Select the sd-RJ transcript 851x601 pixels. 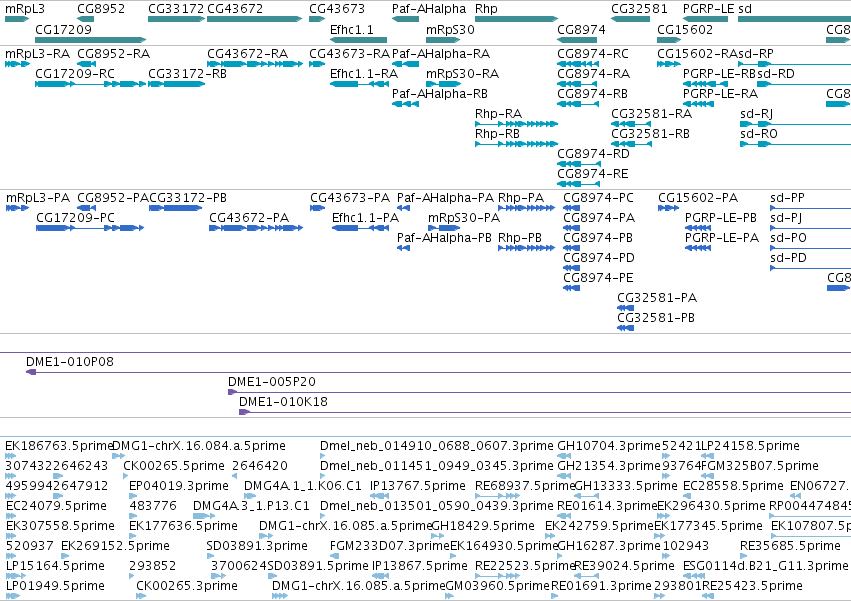(x=795, y=124)
